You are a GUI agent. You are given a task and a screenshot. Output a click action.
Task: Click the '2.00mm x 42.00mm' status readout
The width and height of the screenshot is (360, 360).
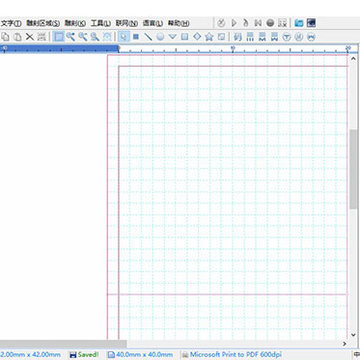30,354
